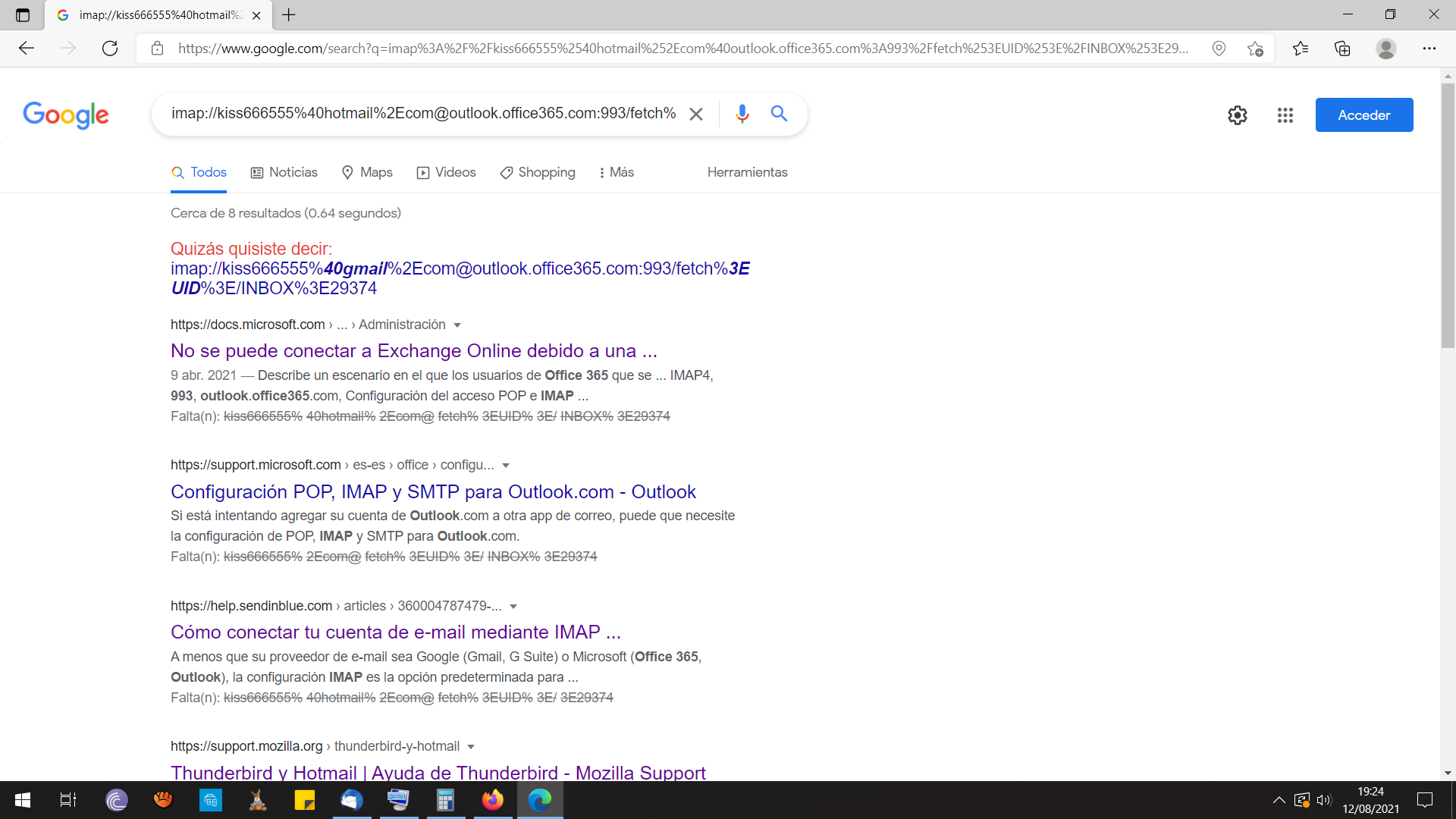
Task: Open the calculator app in taskbar
Action: click(x=445, y=800)
